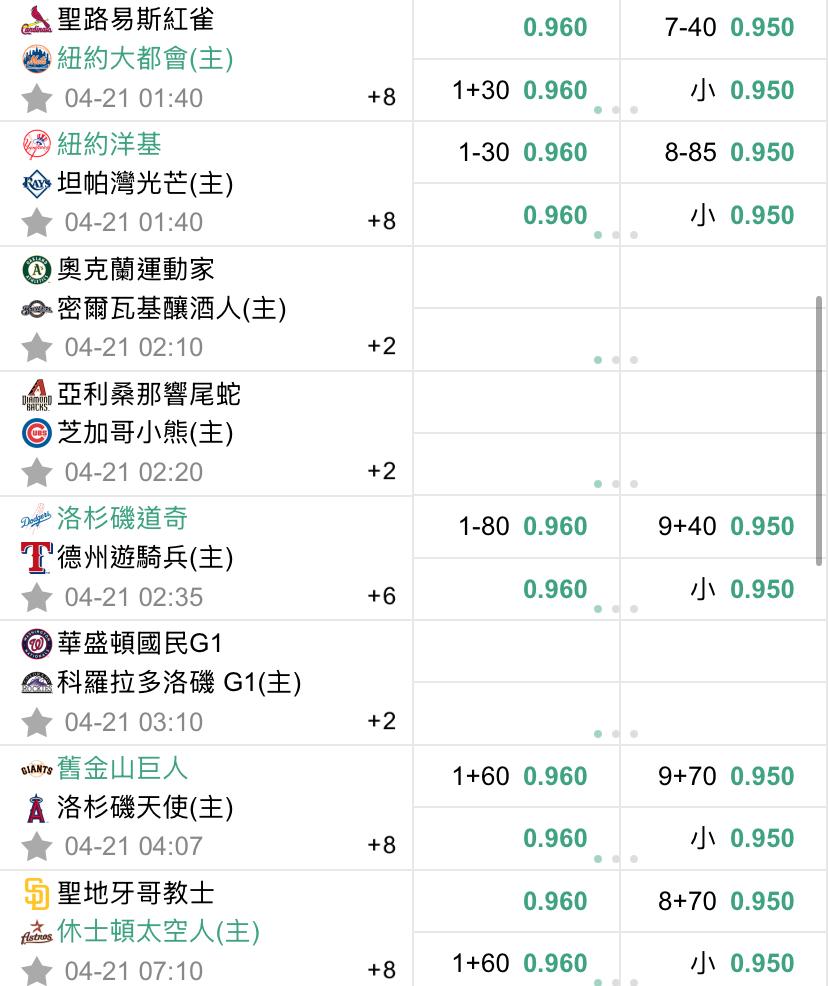Viewport: 828px width, 986px height.
Task: Expand +8 more bets for Yankees game
Action: pyautogui.click(x=381, y=221)
